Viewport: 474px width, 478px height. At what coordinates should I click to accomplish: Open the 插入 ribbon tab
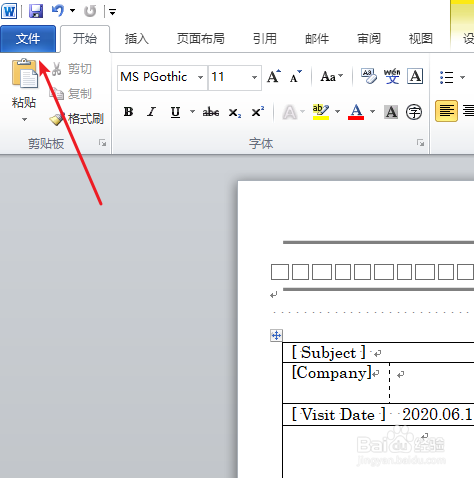click(137, 39)
